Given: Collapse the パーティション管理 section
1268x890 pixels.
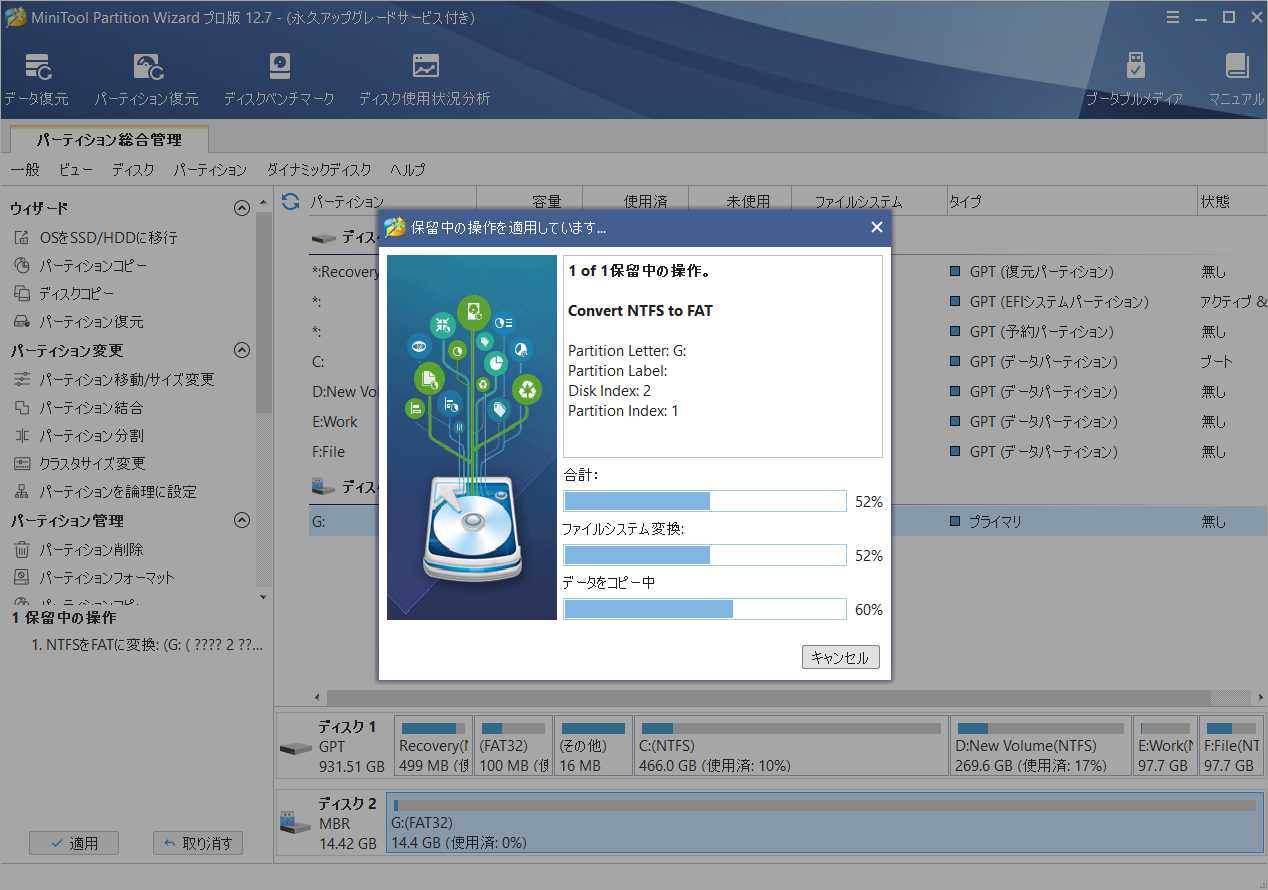Looking at the screenshot, I should (x=241, y=520).
